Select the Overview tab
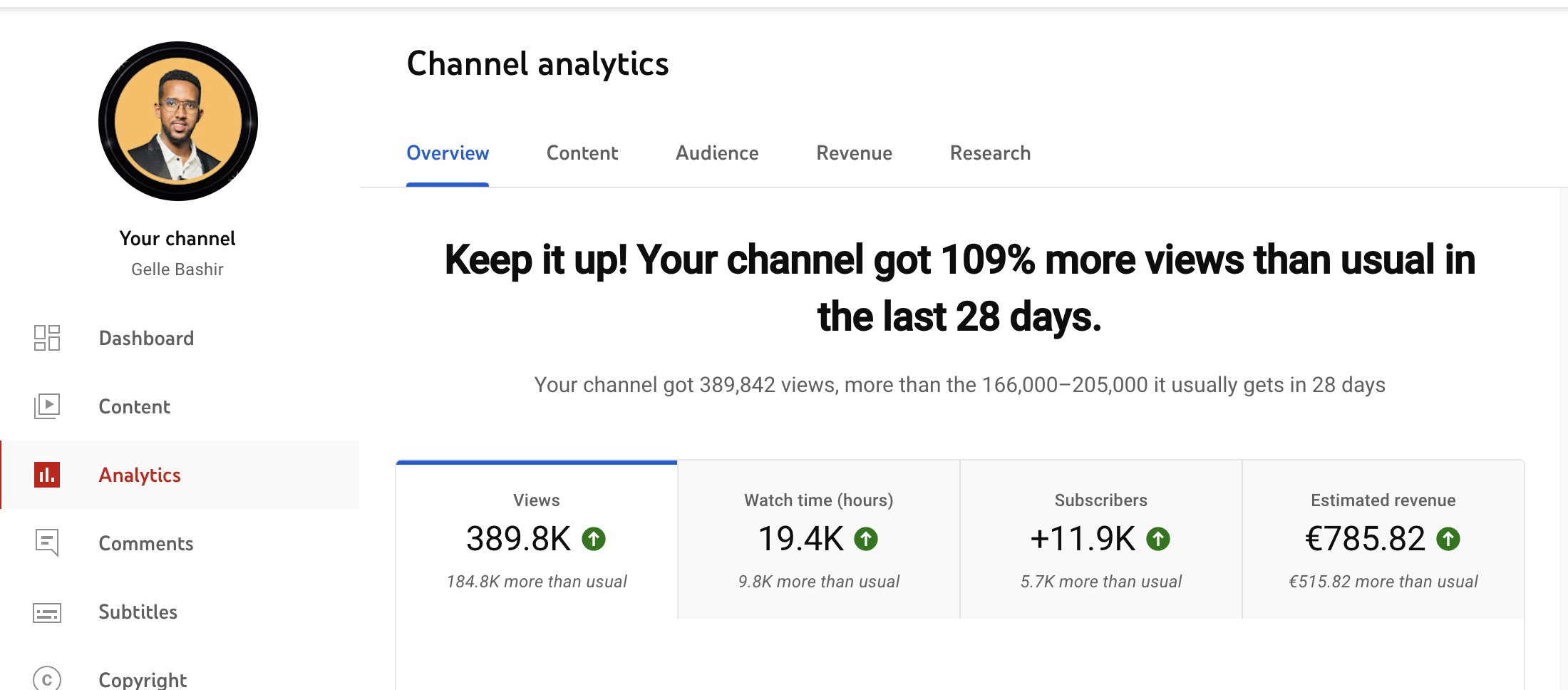 [x=448, y=153]
